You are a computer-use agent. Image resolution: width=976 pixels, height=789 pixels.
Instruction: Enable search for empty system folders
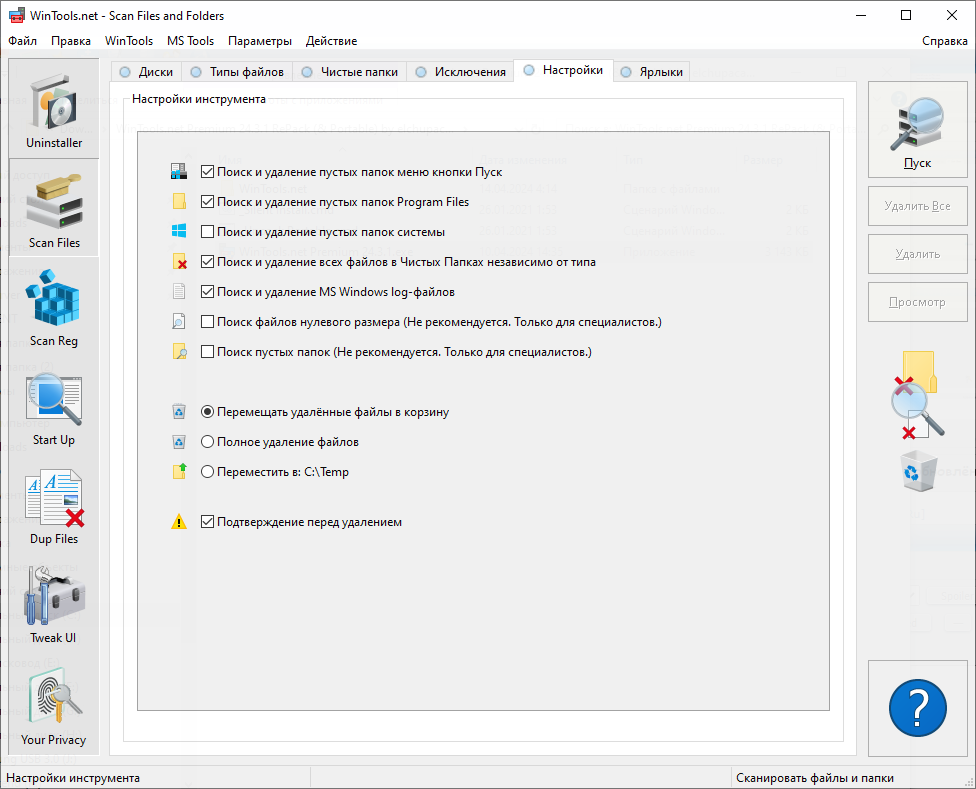click(x=208, y=232)
